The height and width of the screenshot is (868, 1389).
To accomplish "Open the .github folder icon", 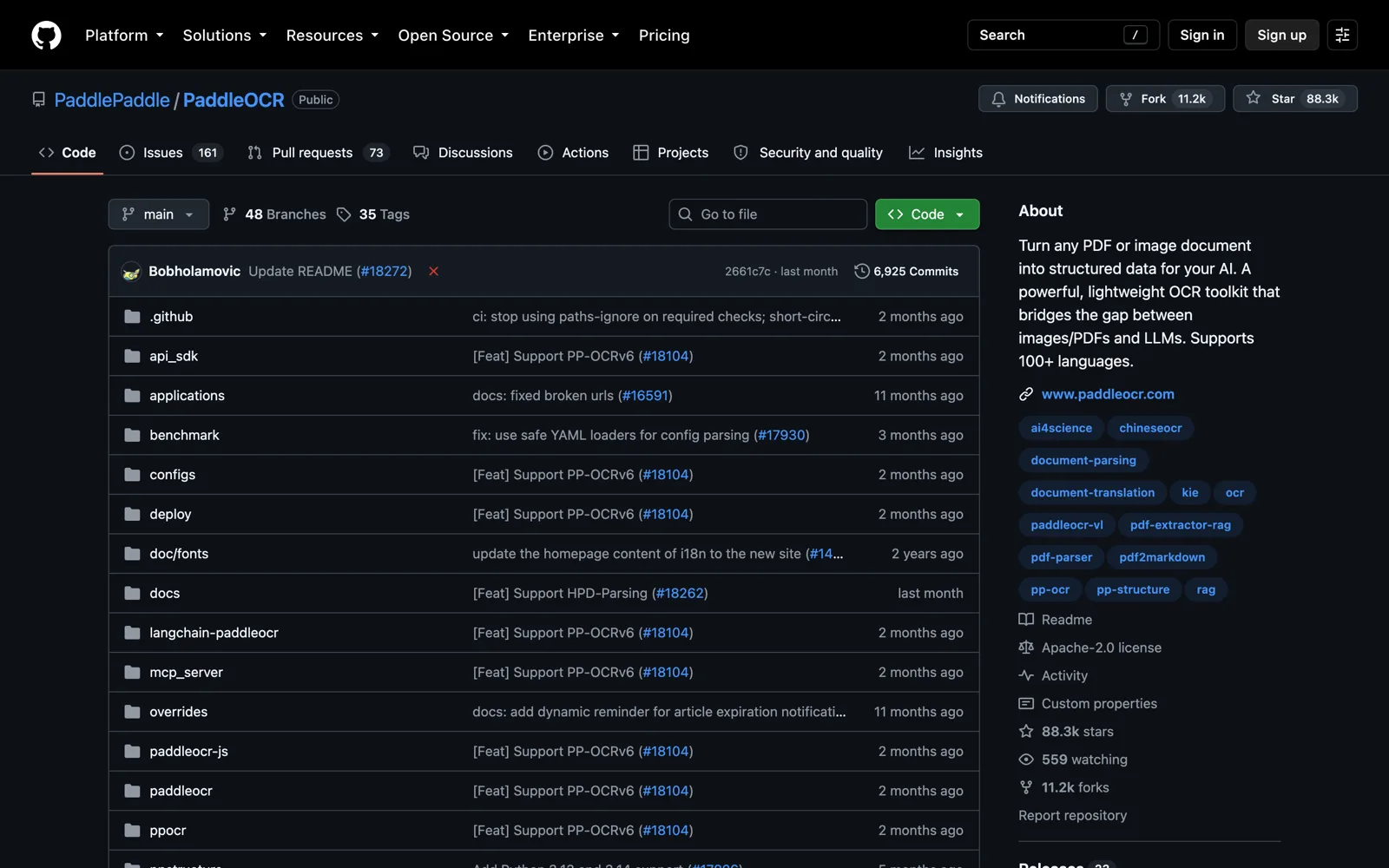I will 132,317.
